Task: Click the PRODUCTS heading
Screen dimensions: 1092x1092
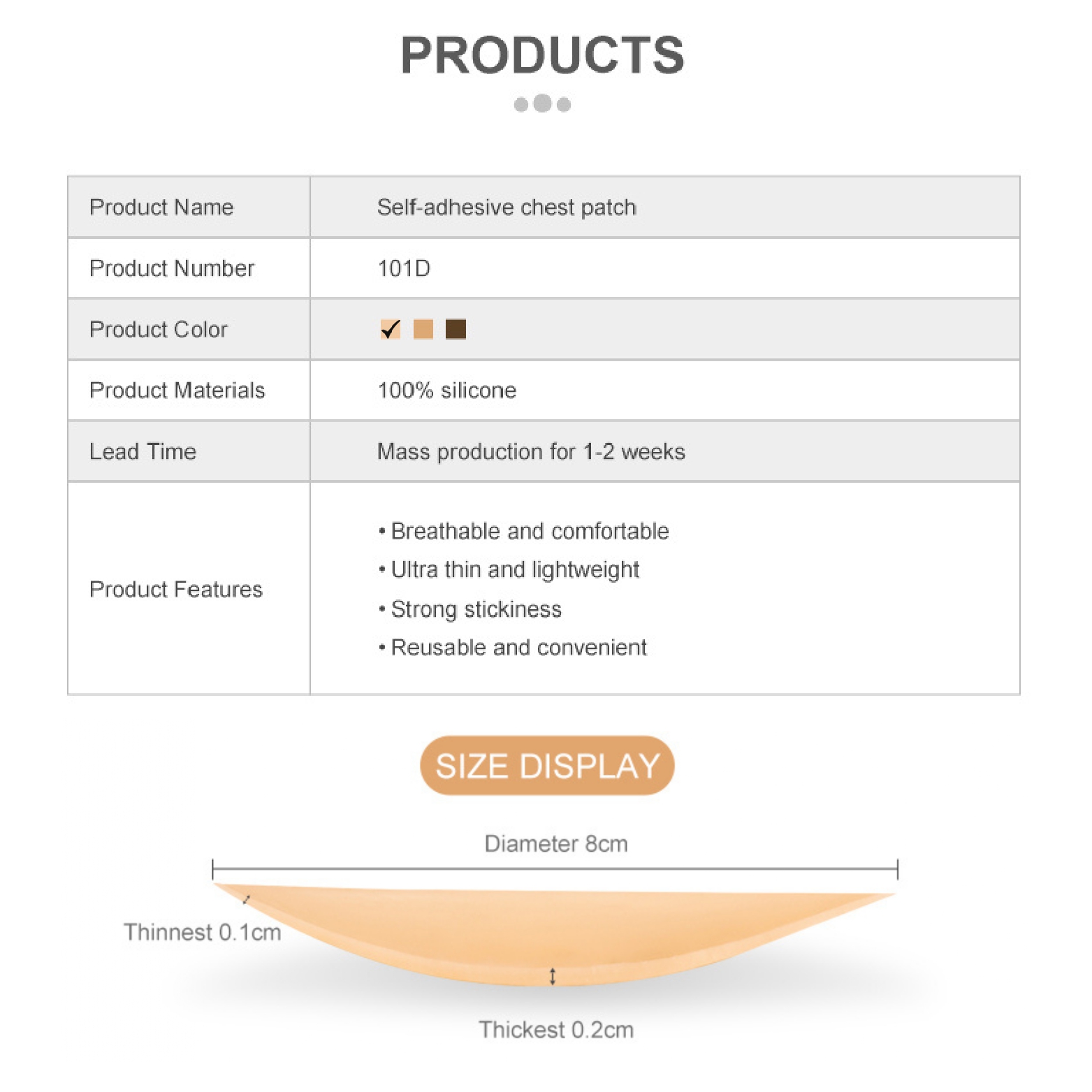Action: (542, 55)
